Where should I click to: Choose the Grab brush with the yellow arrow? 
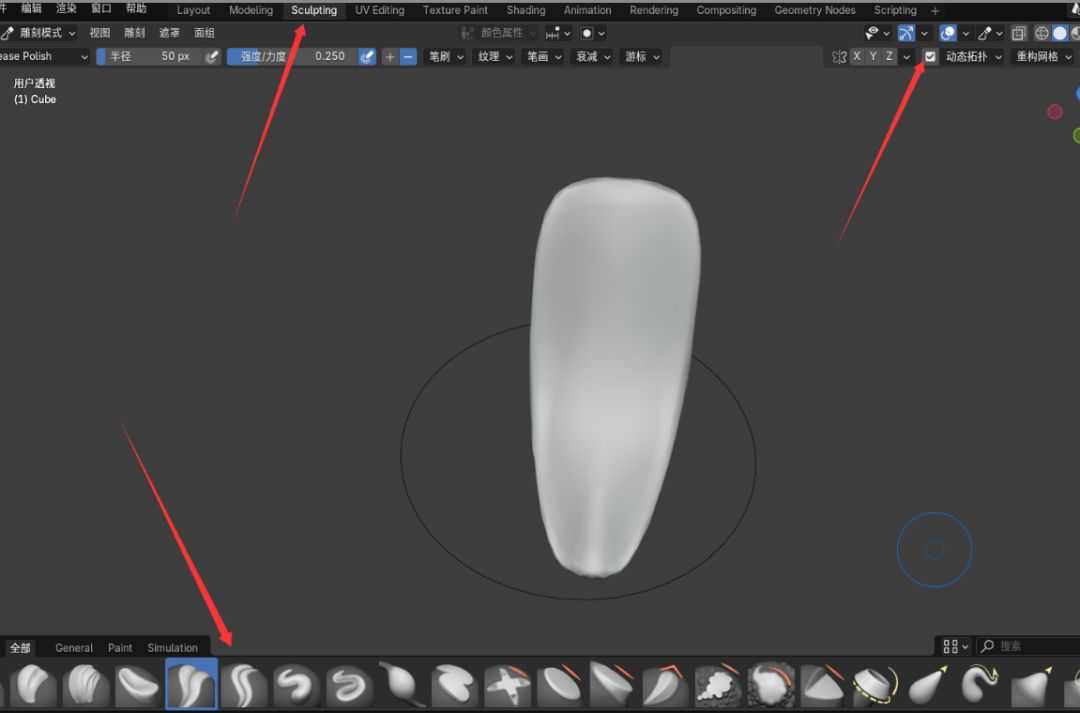point(928,686)
